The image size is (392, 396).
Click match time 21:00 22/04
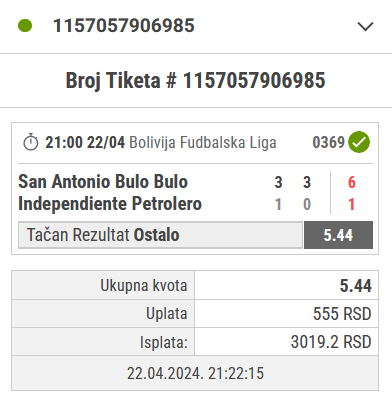click(x=85, y=142)
